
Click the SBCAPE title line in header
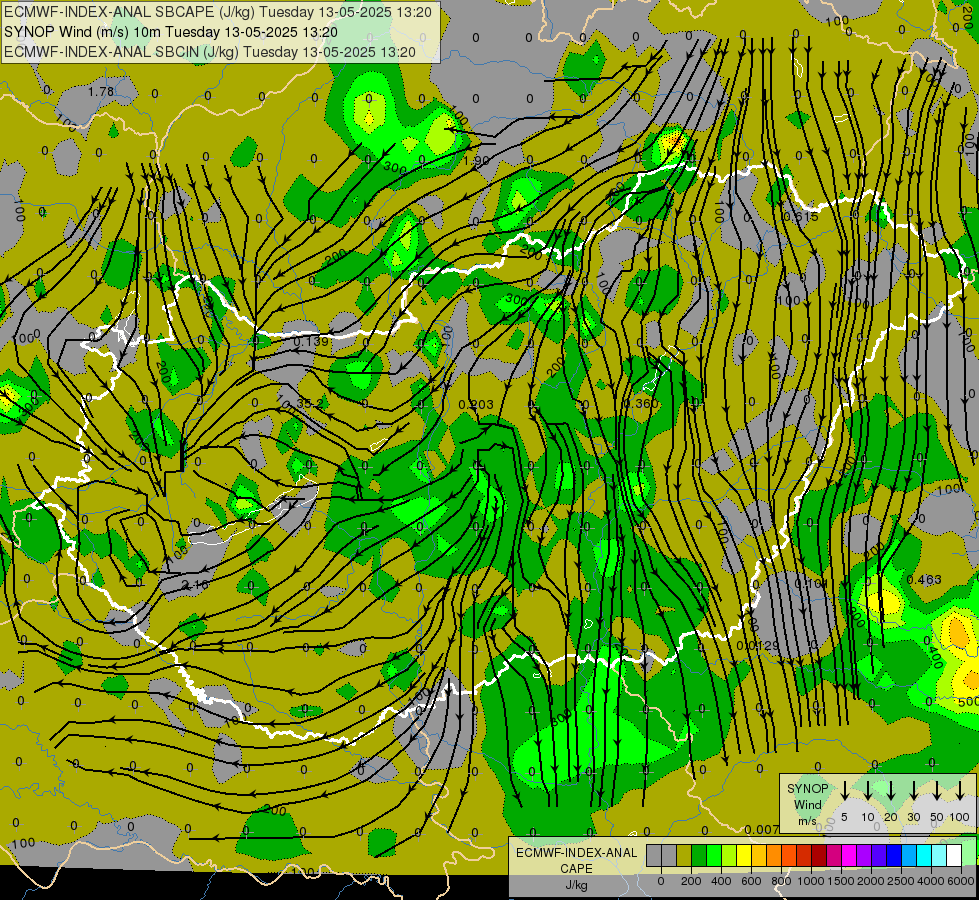tap(217, 12)
